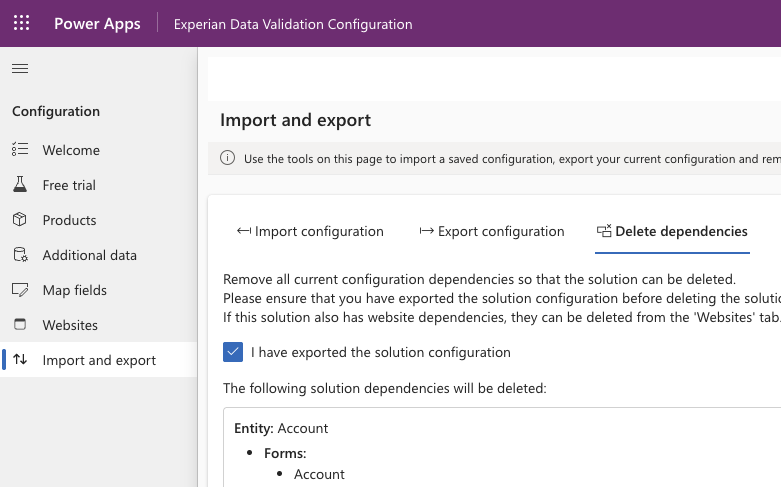Uncheck 'I have exported the solution configuration'
This screenshot has width=781, height=487.
233,352
